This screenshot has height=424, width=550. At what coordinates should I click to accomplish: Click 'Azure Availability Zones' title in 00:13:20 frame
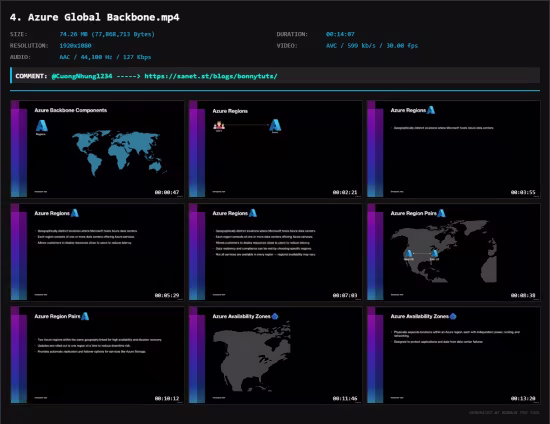(x=420, y=316)
